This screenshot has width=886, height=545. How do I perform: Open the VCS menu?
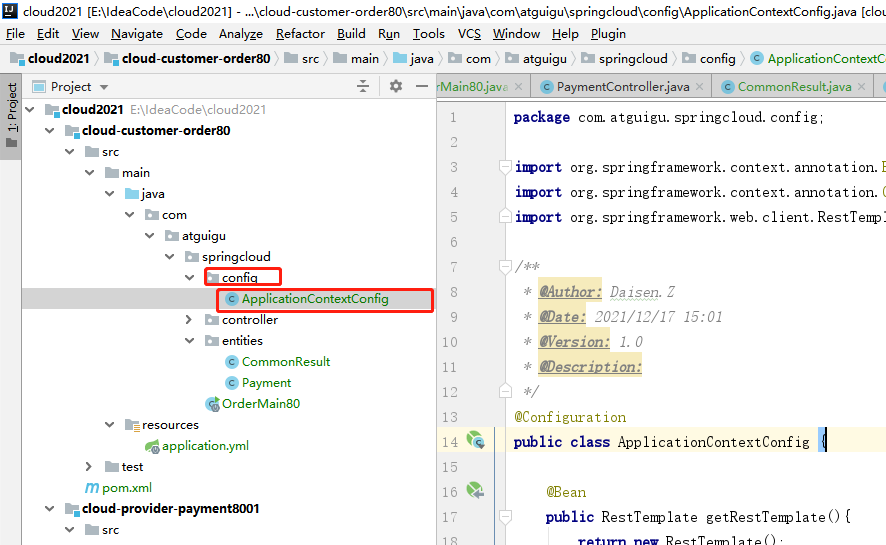(x=469, y=34)
